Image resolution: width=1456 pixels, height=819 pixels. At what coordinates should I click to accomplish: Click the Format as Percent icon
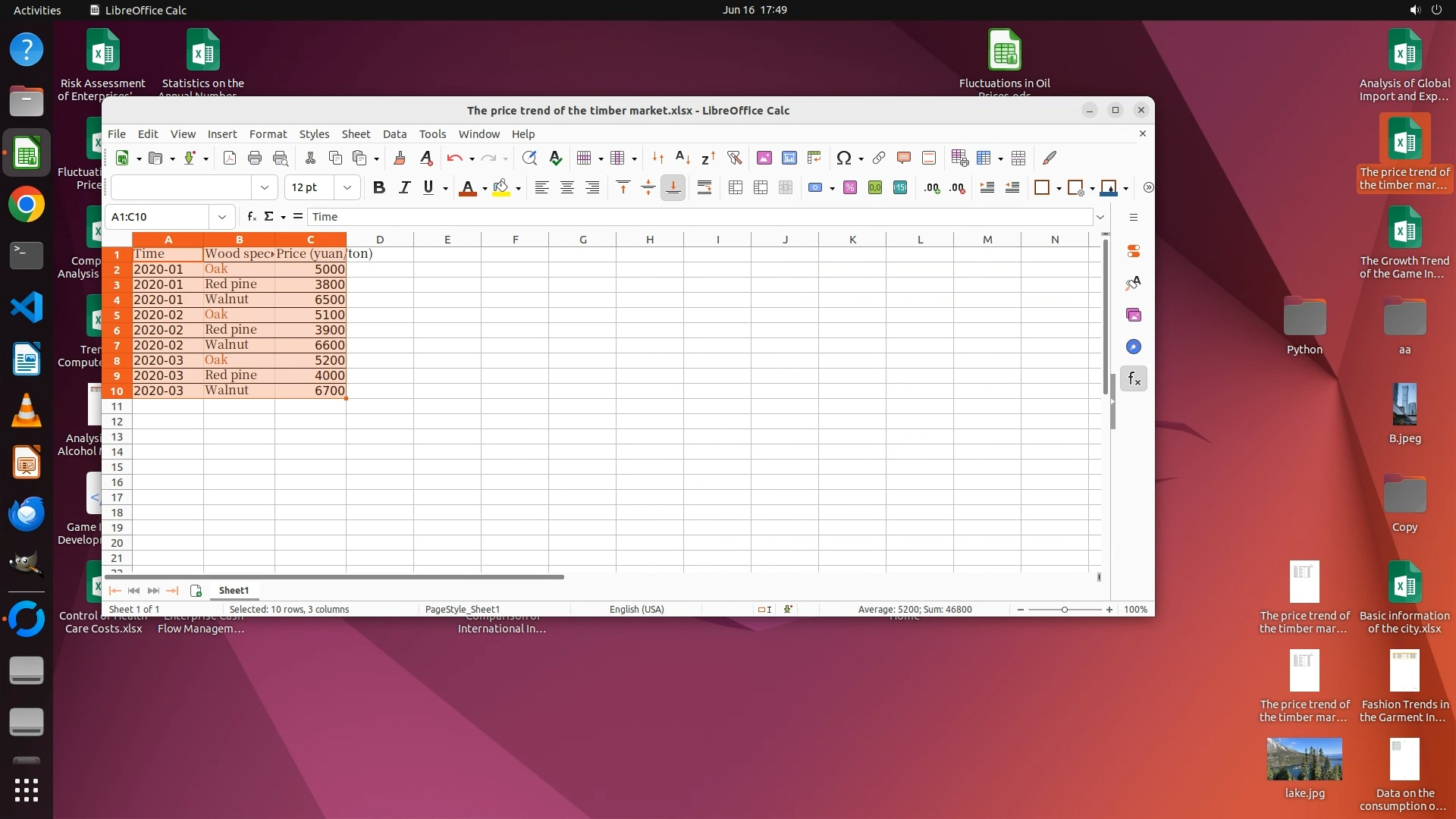coord(850,188)
